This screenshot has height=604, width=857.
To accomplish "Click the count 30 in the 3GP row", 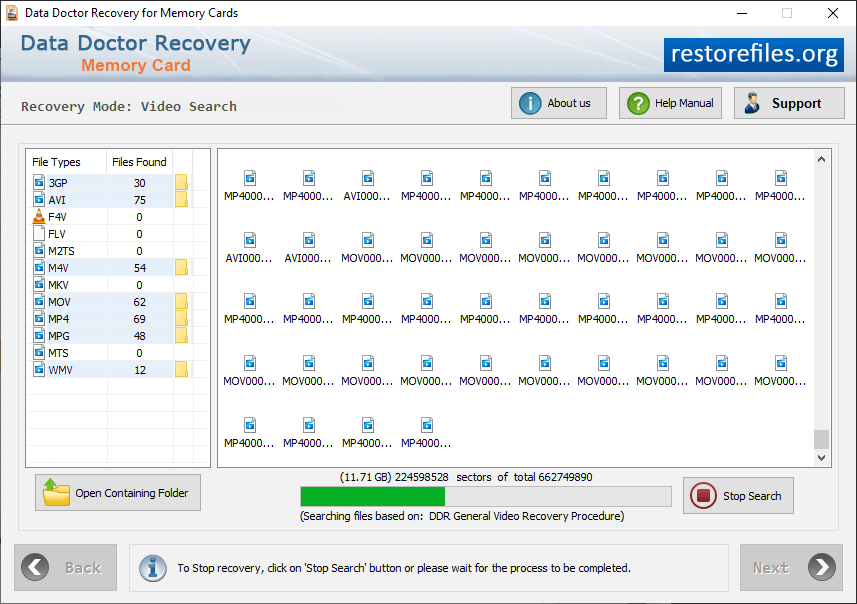I will click(139, 183).
